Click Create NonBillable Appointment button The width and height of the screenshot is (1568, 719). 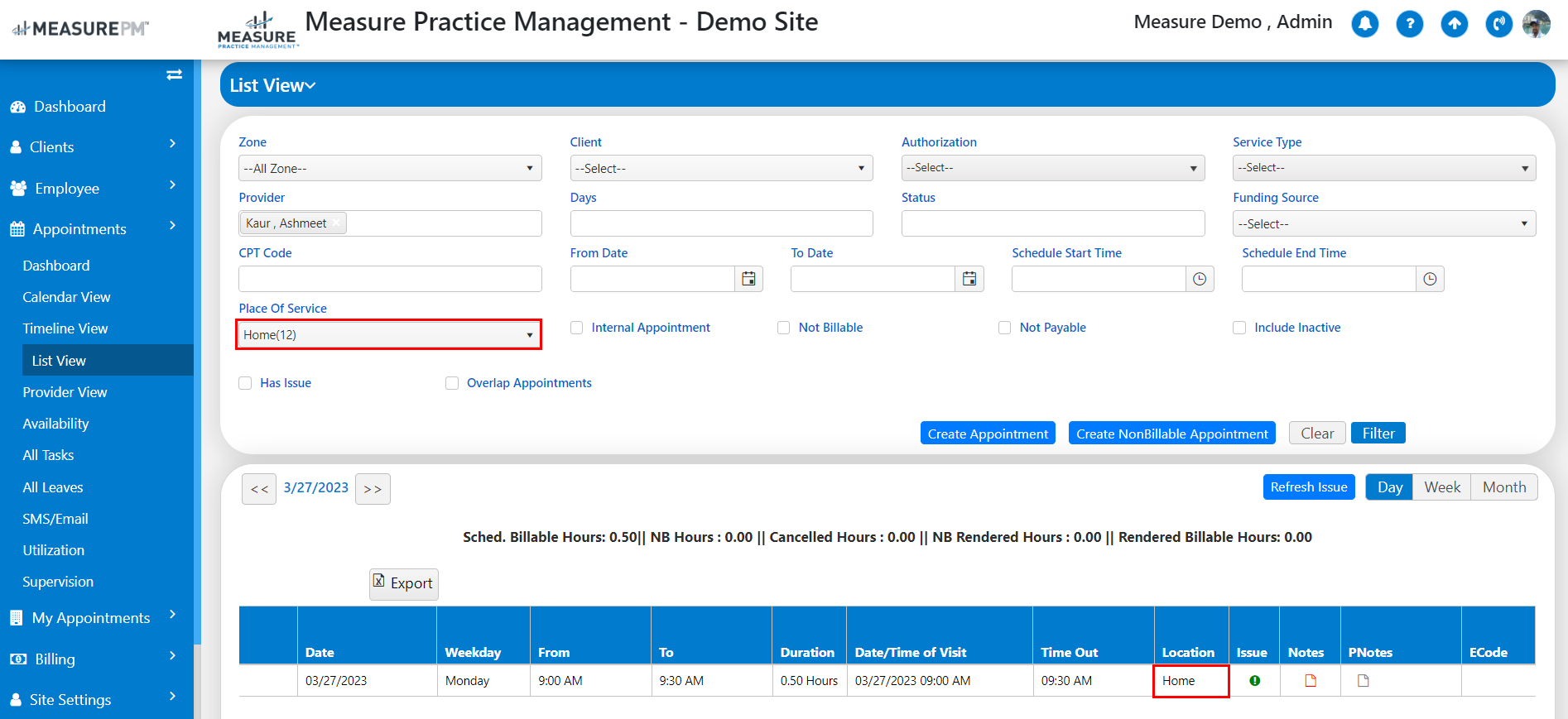(1172, 434)
